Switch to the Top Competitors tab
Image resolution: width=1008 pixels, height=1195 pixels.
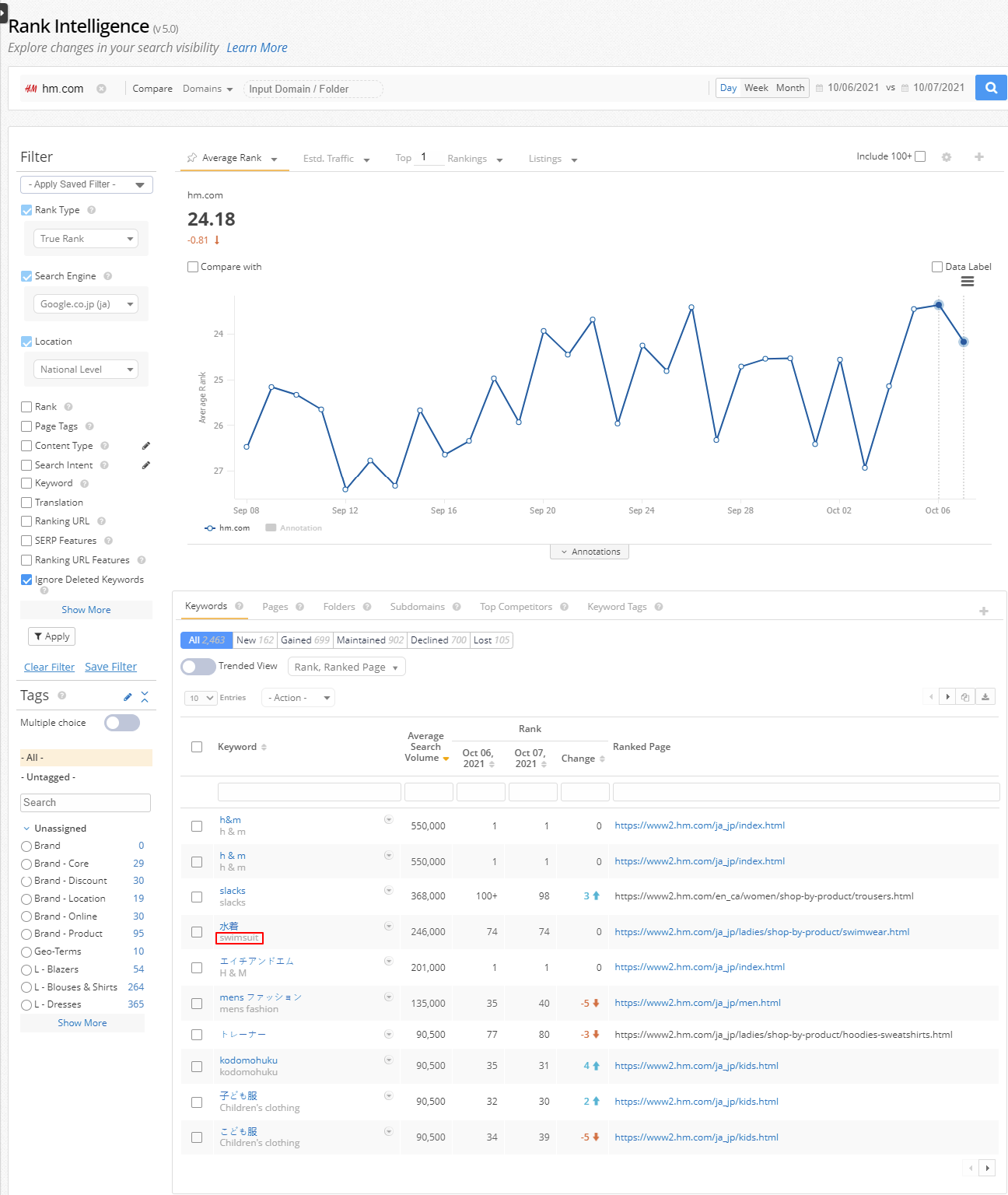tap(516, 607)
